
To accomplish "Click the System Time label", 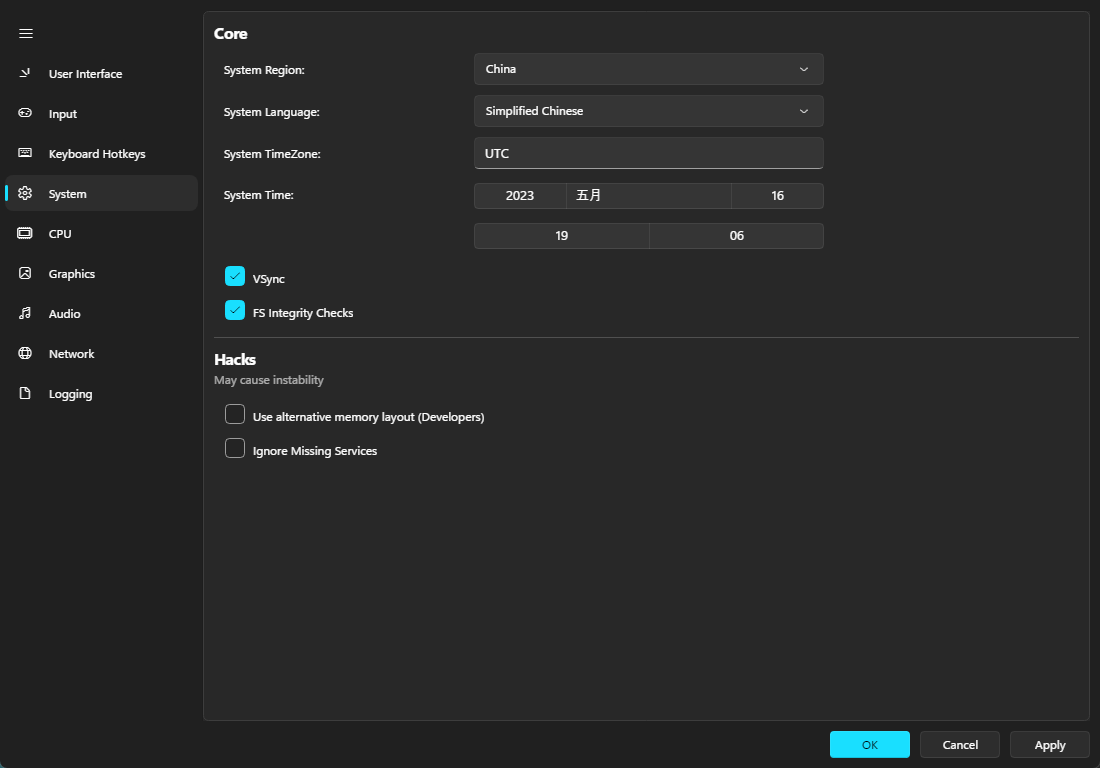I will point(258,195).
